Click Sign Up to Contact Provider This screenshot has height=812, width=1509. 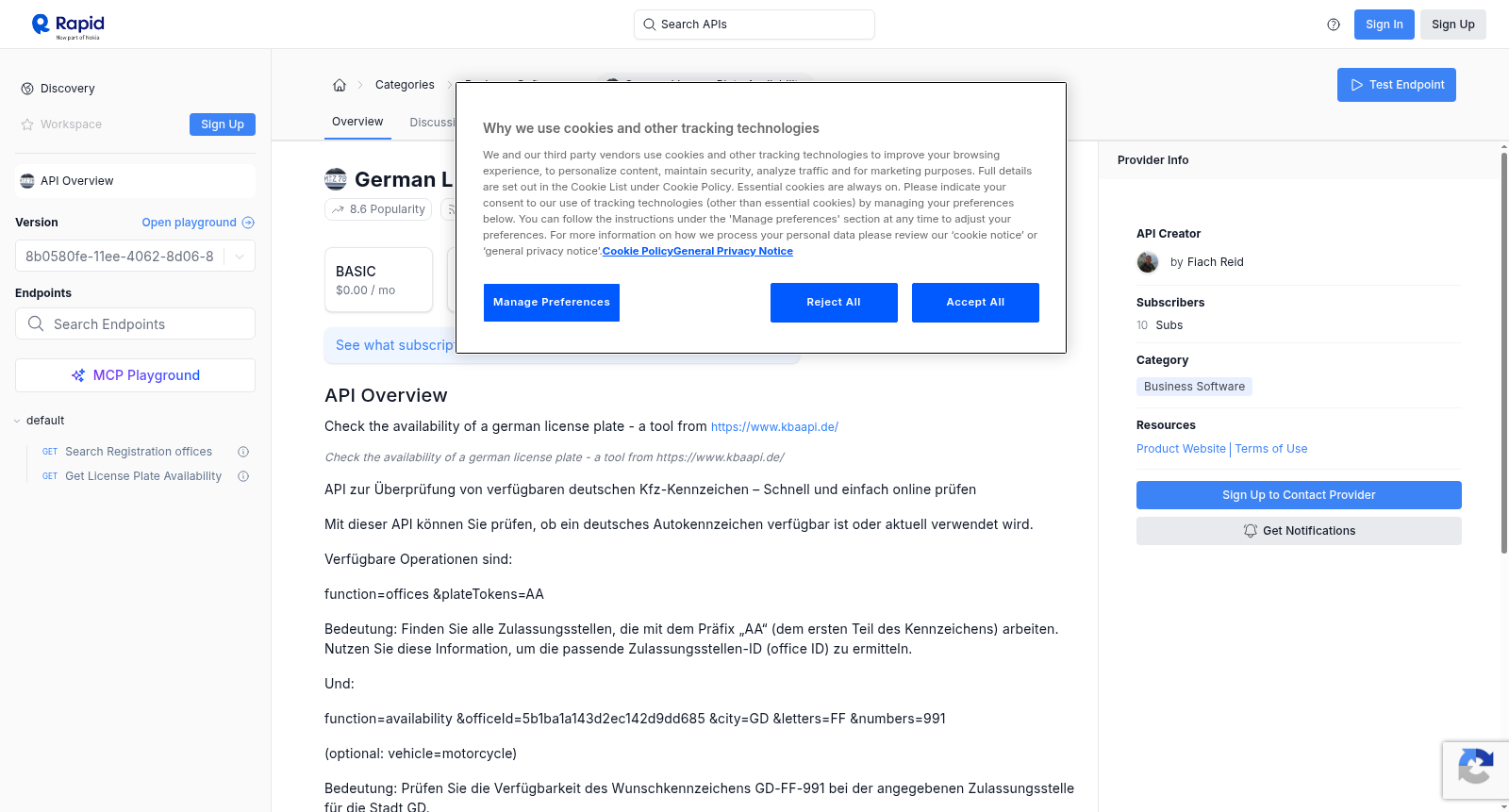click(x=1299, y=495)
